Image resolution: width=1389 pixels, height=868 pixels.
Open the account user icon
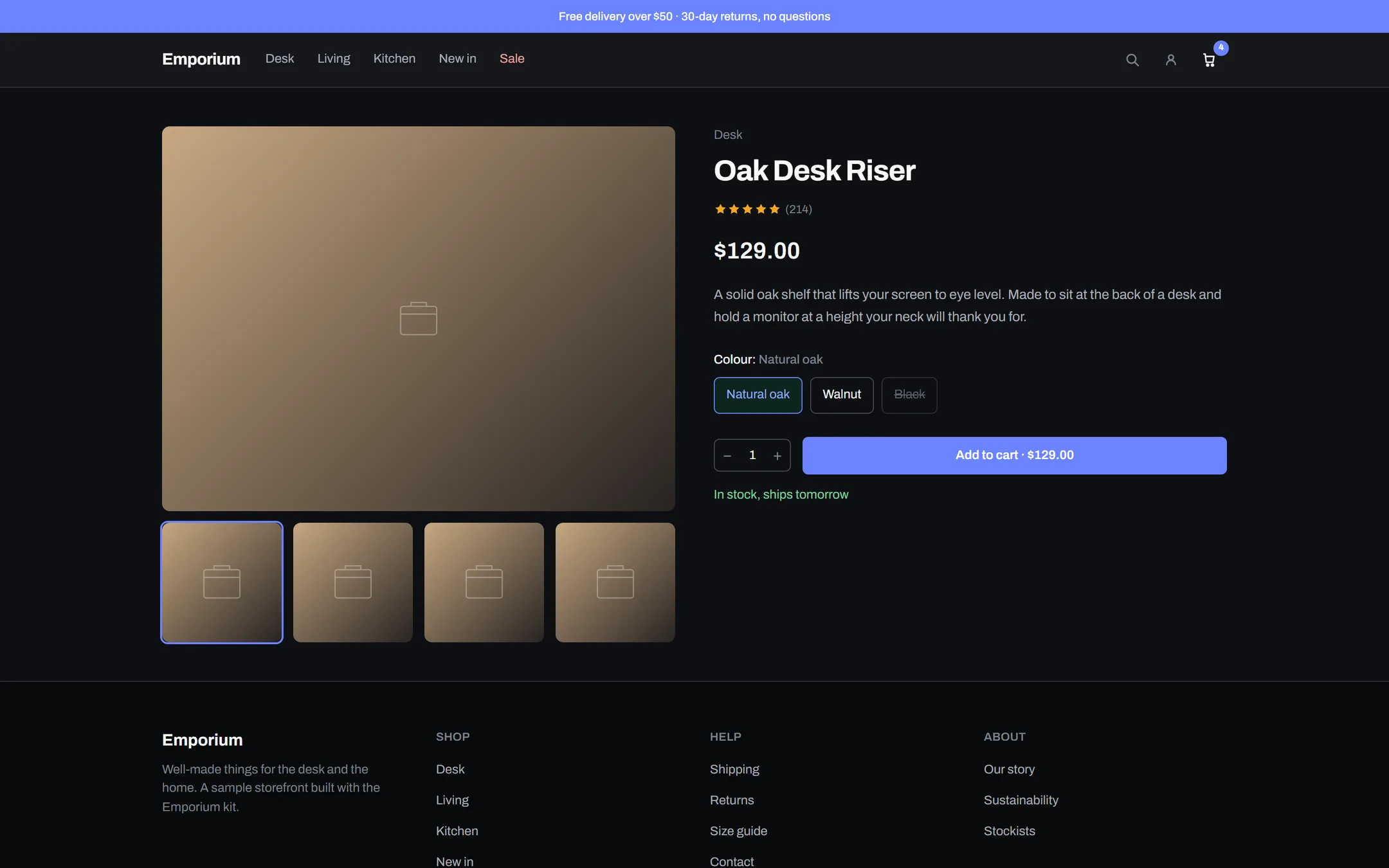[x=1171, y=60]
